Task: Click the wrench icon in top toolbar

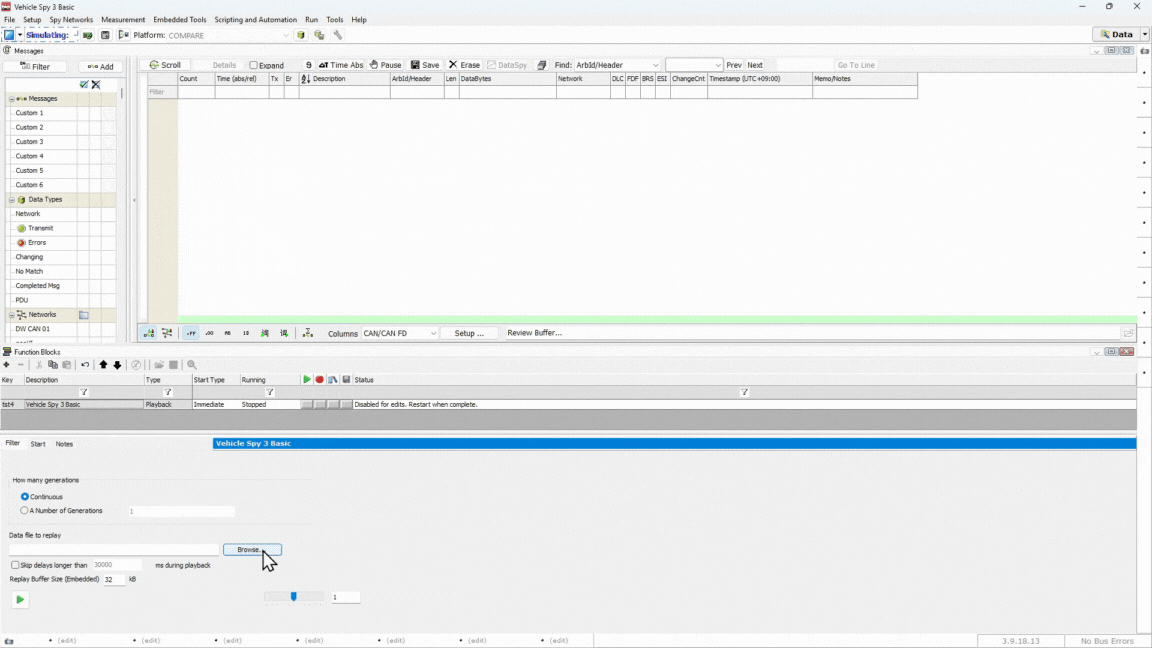Action: click(338, 35)
